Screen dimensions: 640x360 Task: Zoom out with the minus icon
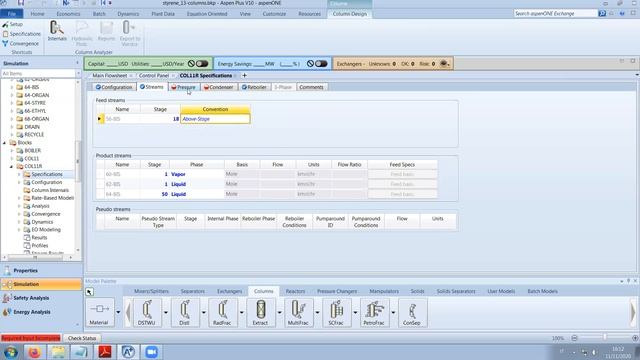click(574, 338)
